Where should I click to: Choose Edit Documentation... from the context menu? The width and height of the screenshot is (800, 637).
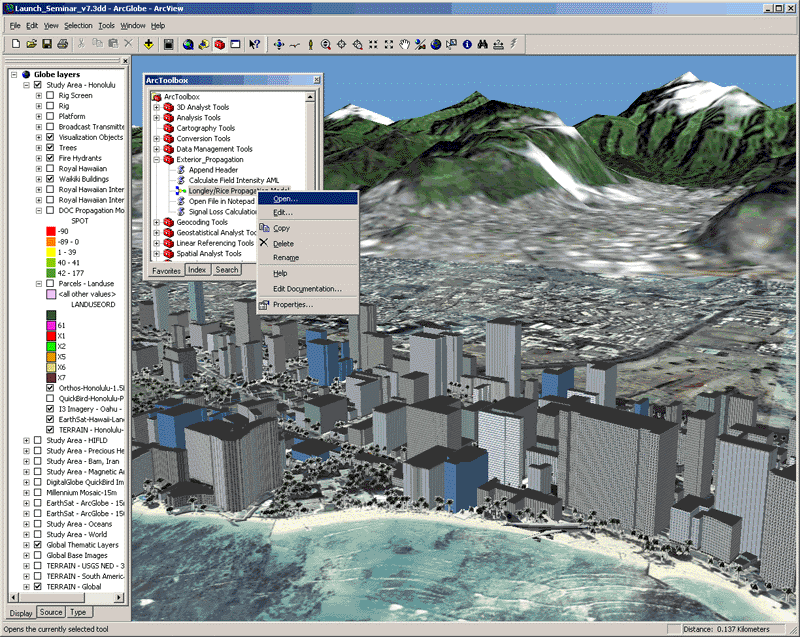click(x=308, y=289)
